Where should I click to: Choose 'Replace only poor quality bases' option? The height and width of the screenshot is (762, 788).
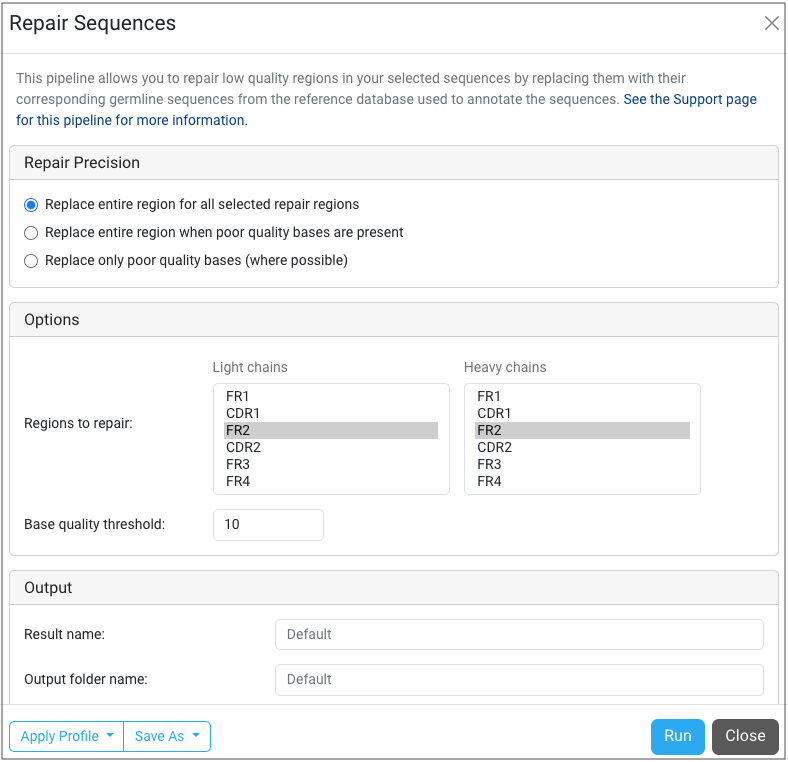[x=31, y=261]
